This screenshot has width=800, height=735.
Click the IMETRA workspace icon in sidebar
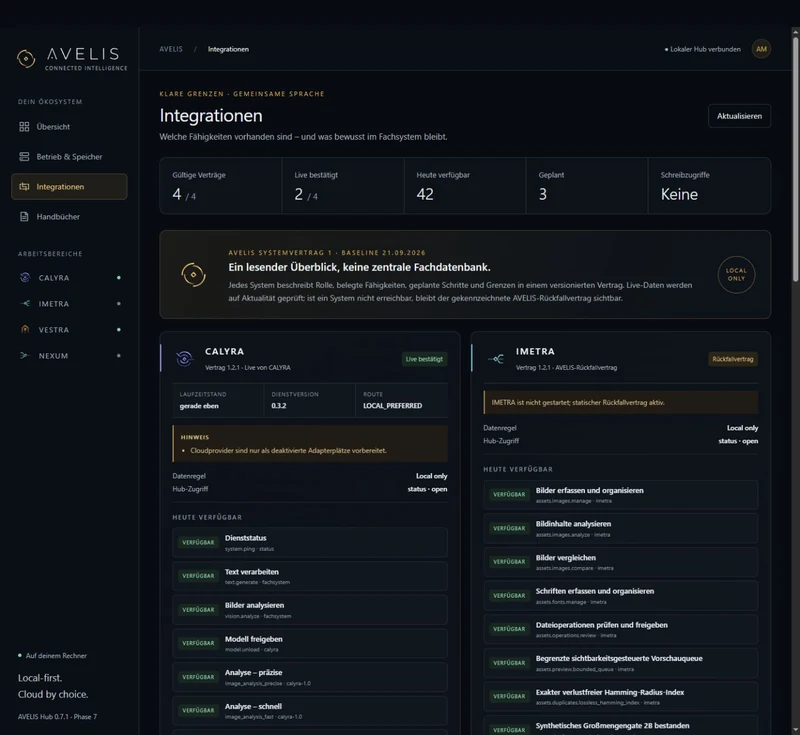pyautogui.click(x=25, y=303)
